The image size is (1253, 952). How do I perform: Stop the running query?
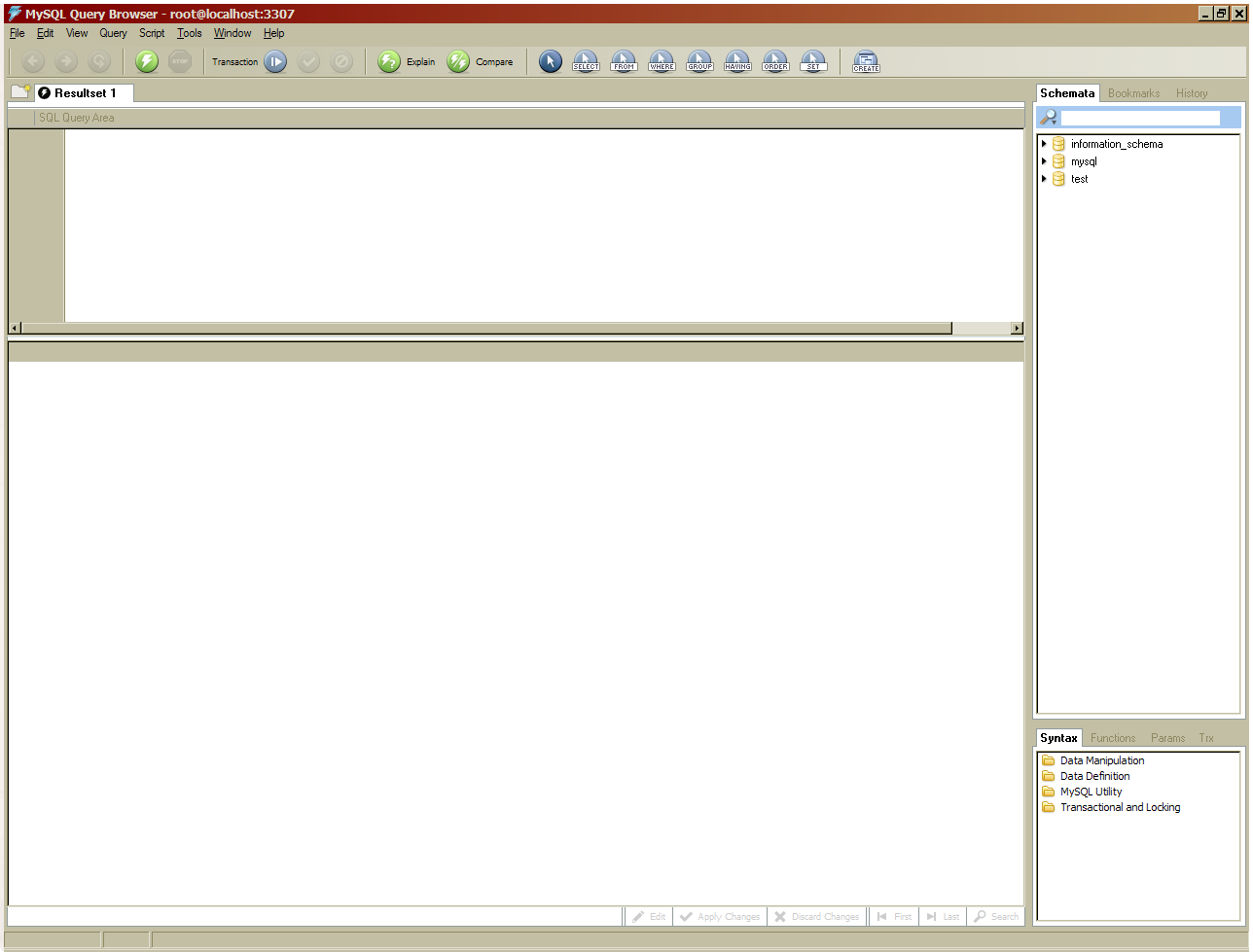(180, 62)
